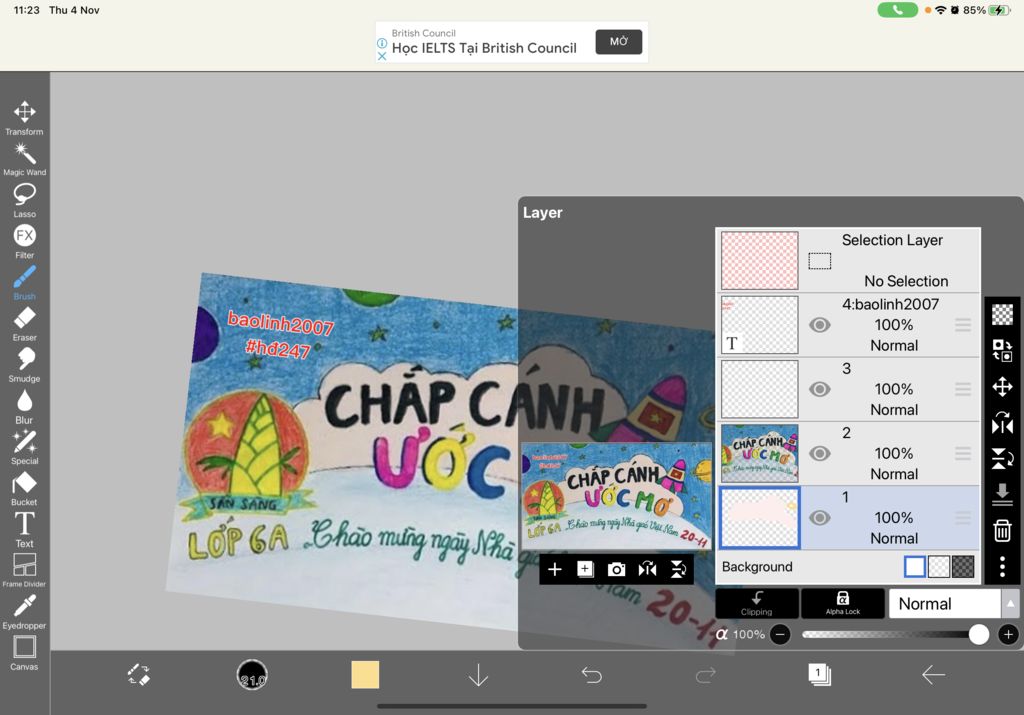Merge layer down with the down-arrow icon
Viewport: 1024px width, 715px height.
coord(1002,494)
